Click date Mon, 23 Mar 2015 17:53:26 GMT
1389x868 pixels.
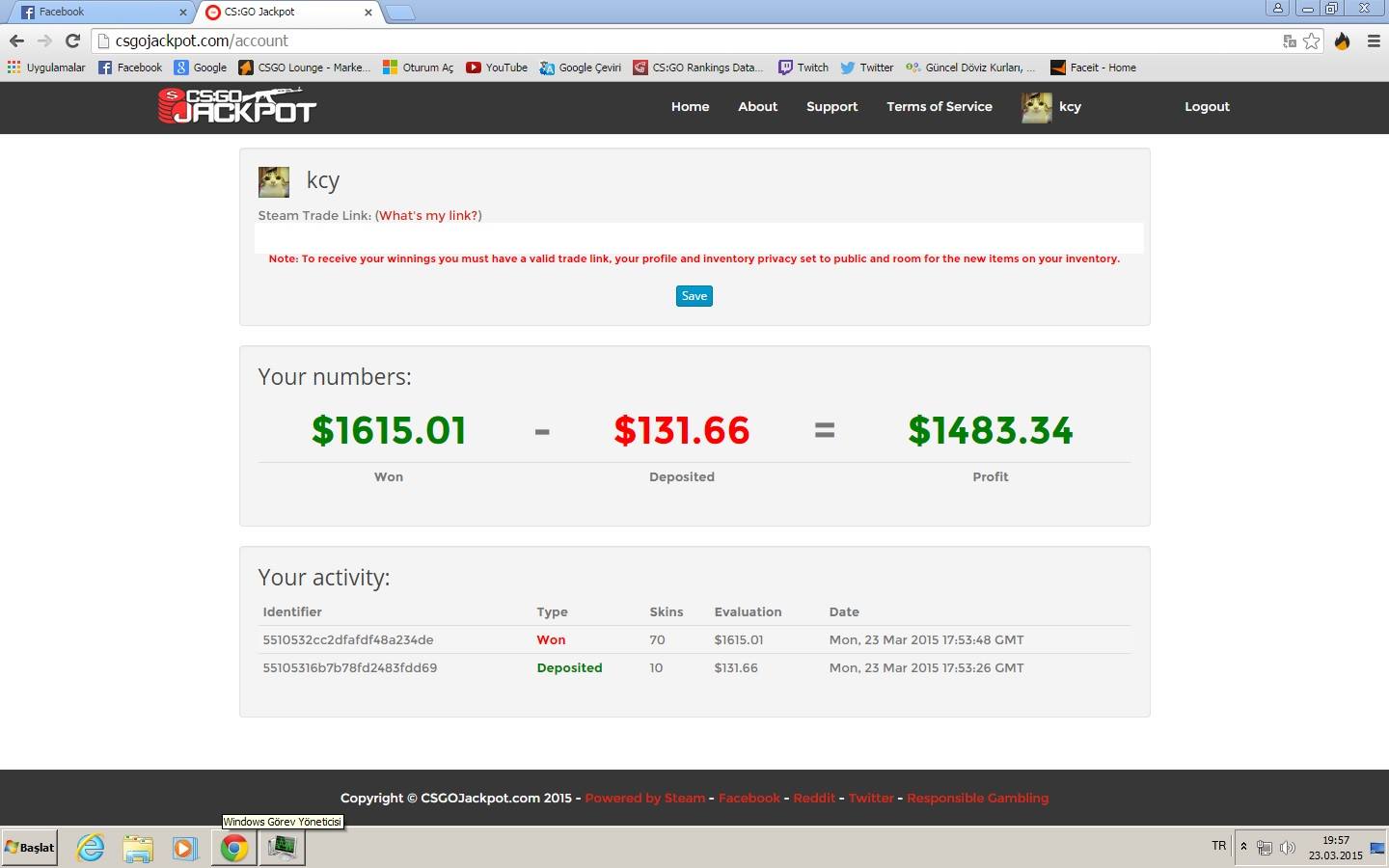[x=926, y=667]
